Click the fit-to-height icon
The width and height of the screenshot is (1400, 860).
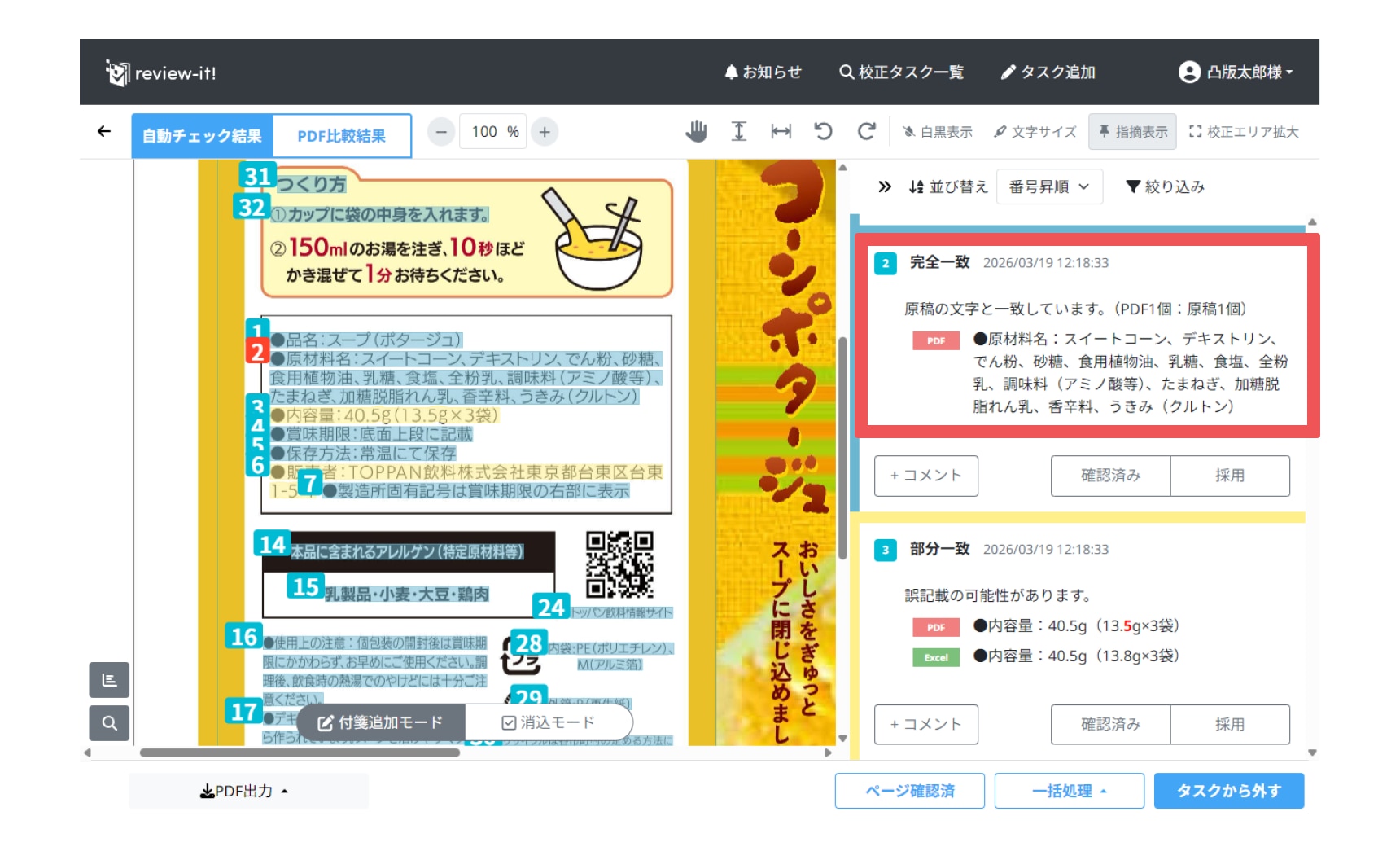tap(738, 131)
